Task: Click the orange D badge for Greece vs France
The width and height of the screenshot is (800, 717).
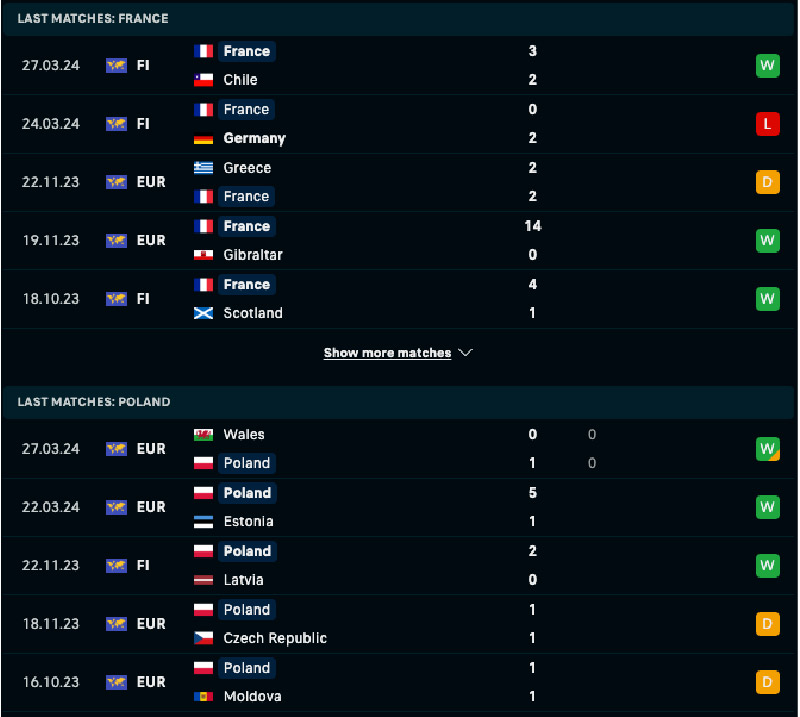Action: tap(767, 182)
